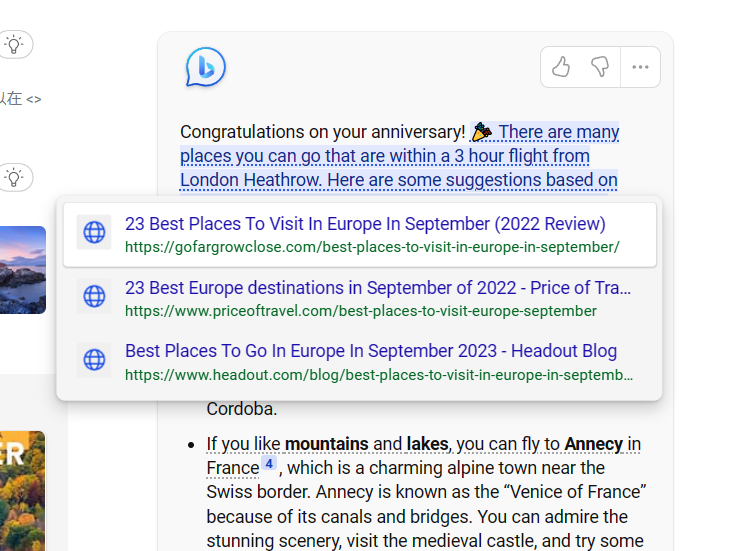The height and width of the screenshot is (551, 738).
Task: Open the Headout Blog September 2023 link
Action: coord(371,351)
